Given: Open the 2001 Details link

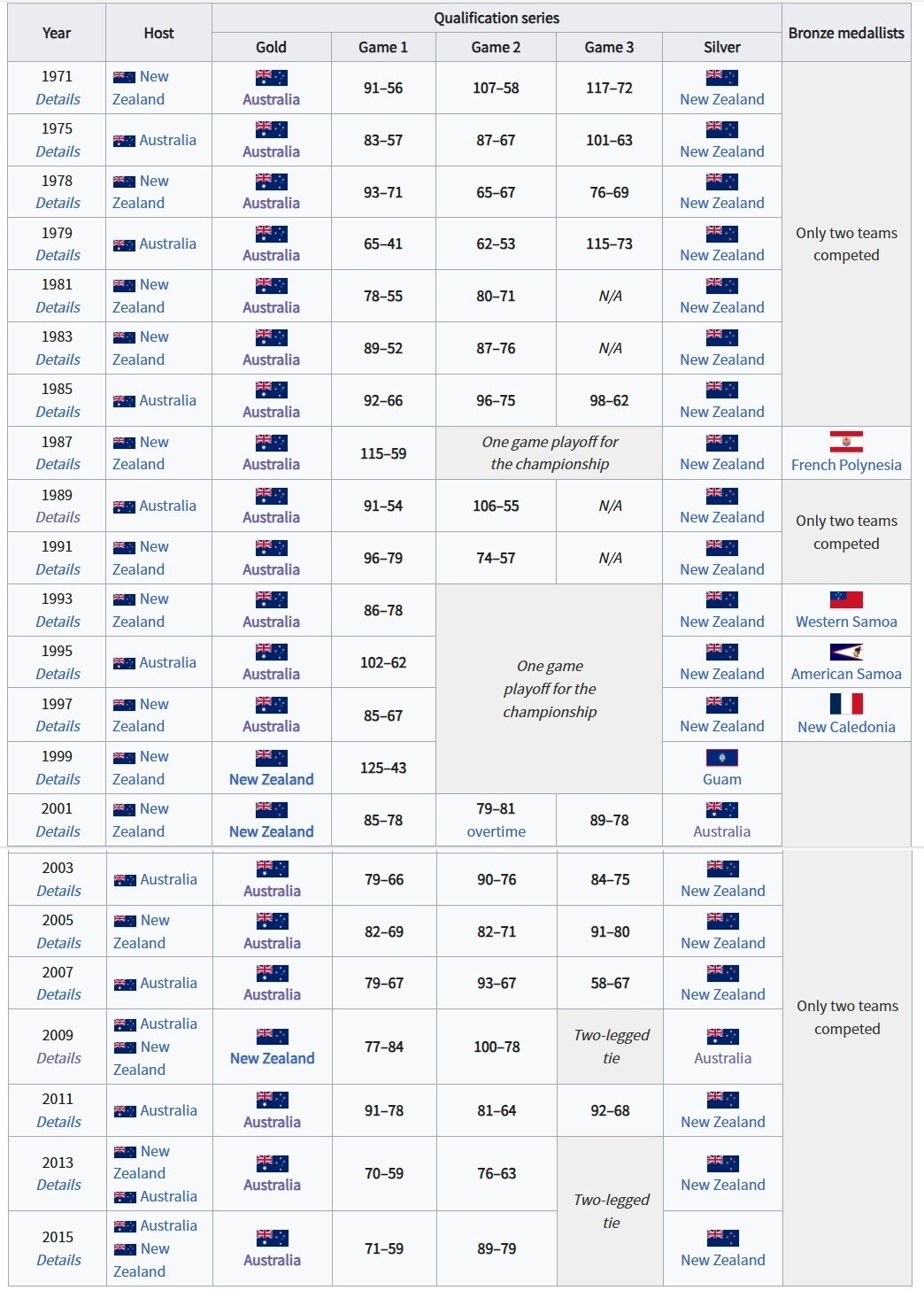Looking at the screenshot, I should pos(58,831).
